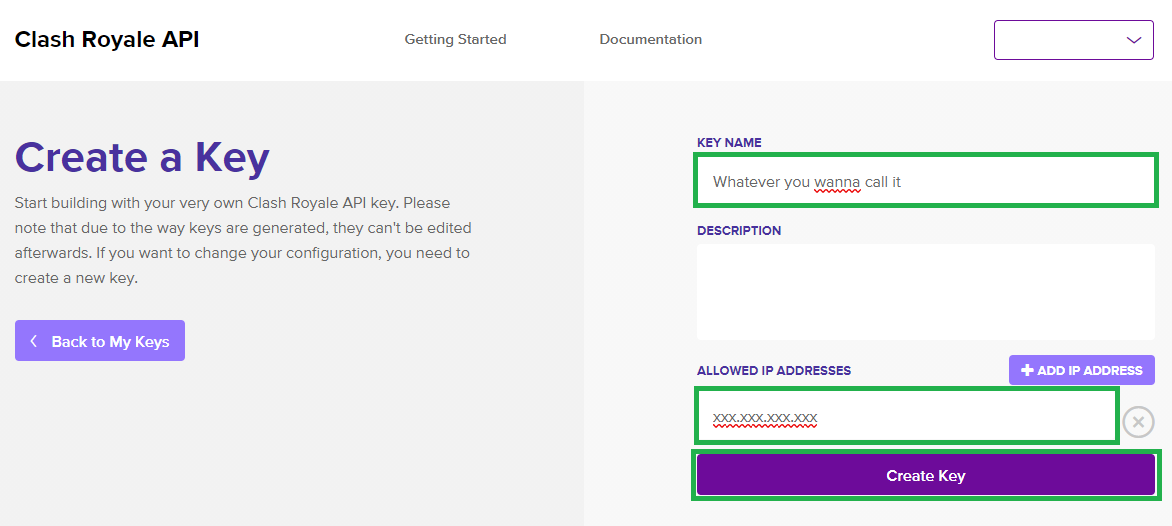1172x526 pixels.
Task: Focus the Allowed IP Addresses field
Action: coord(906,416)
